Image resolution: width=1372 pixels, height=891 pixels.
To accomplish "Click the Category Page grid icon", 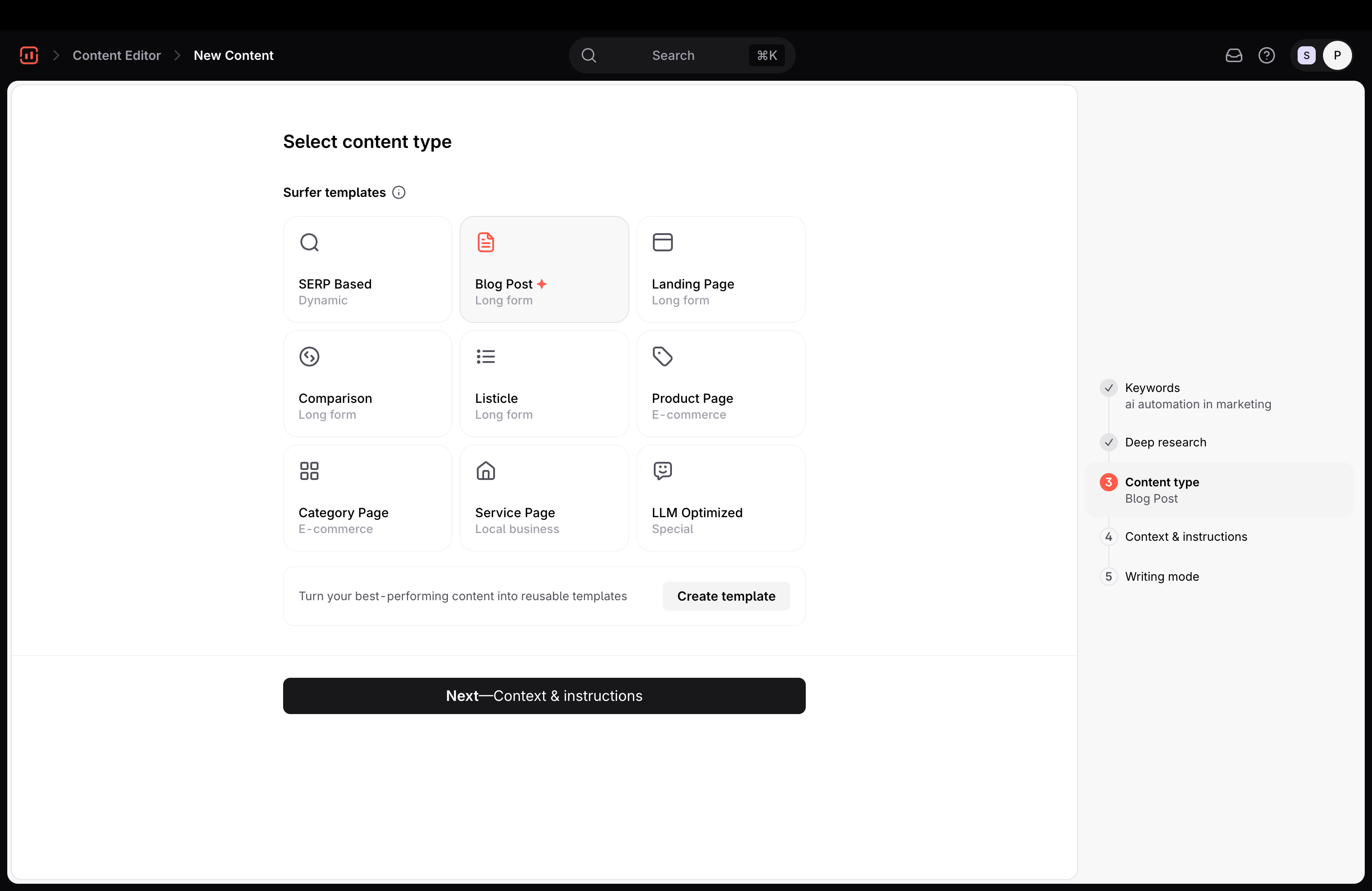I will [x=309, y=471].
